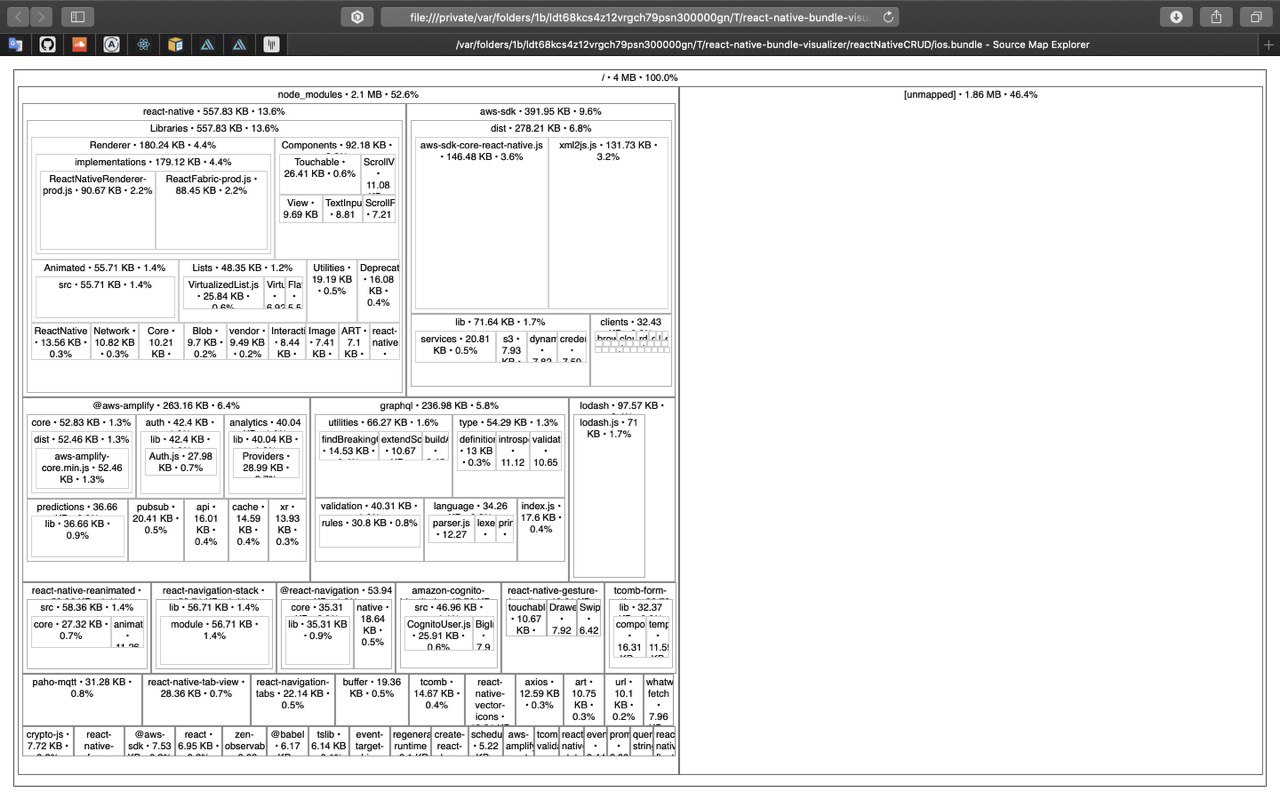Open the node_modules 2.1 MB header
The height and width of the screenshot is (800, 1280).
[348, 94]
